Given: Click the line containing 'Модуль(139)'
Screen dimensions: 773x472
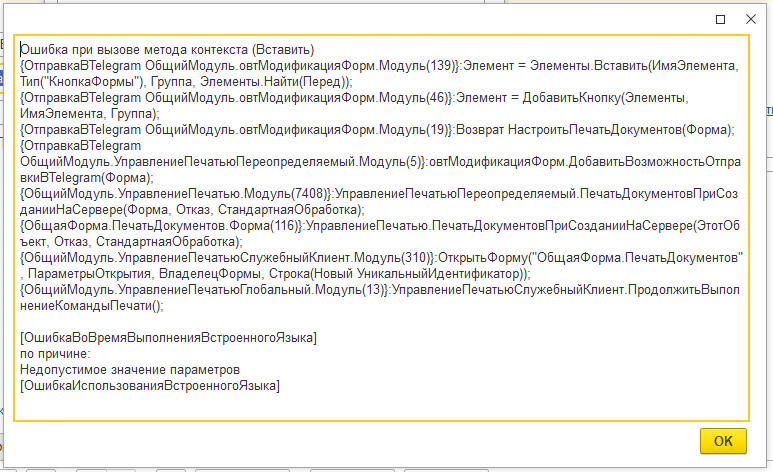Looking at the screenshot, I should click(379, 66).
